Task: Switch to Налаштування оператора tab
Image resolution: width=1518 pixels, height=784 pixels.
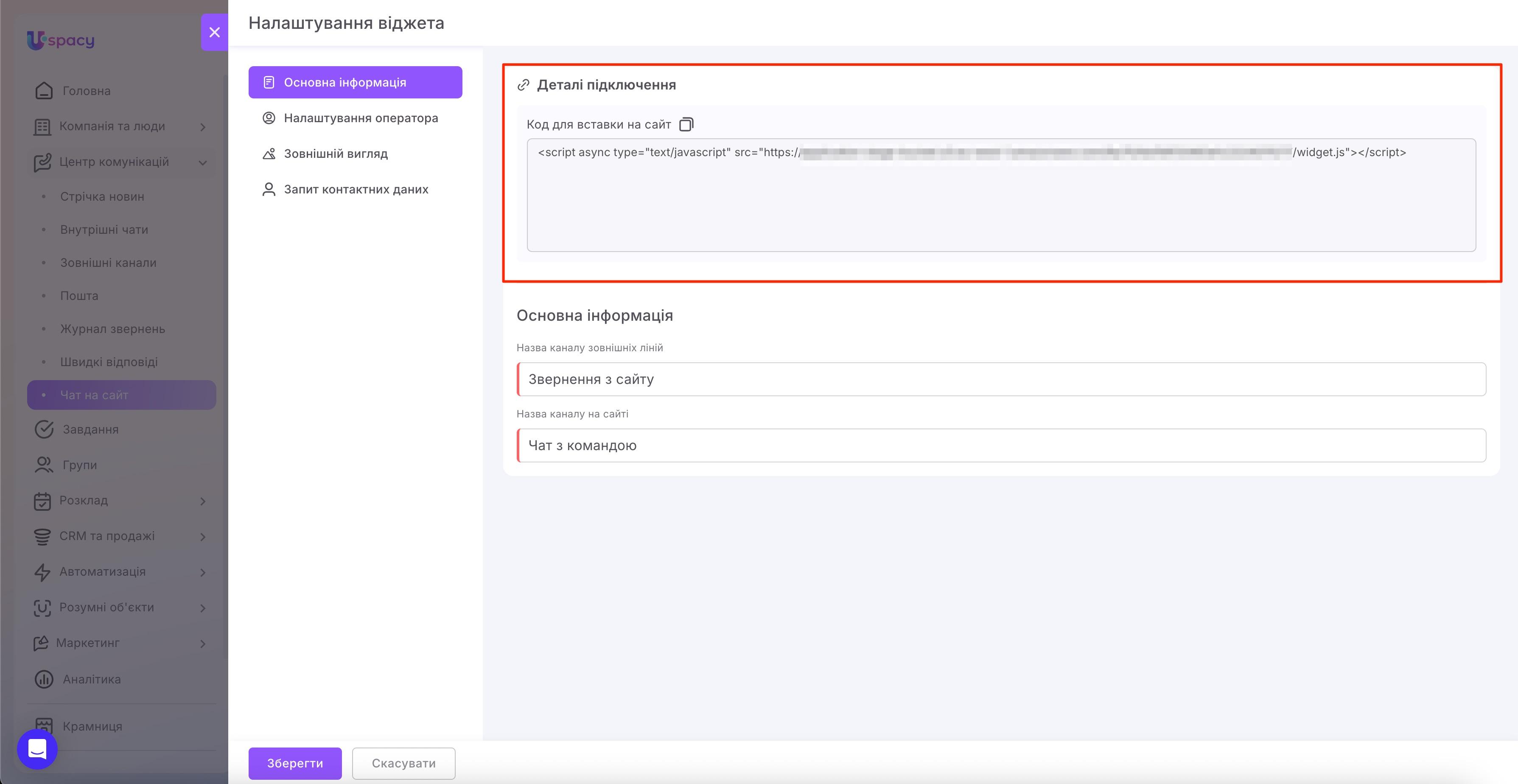Action: 356,118
